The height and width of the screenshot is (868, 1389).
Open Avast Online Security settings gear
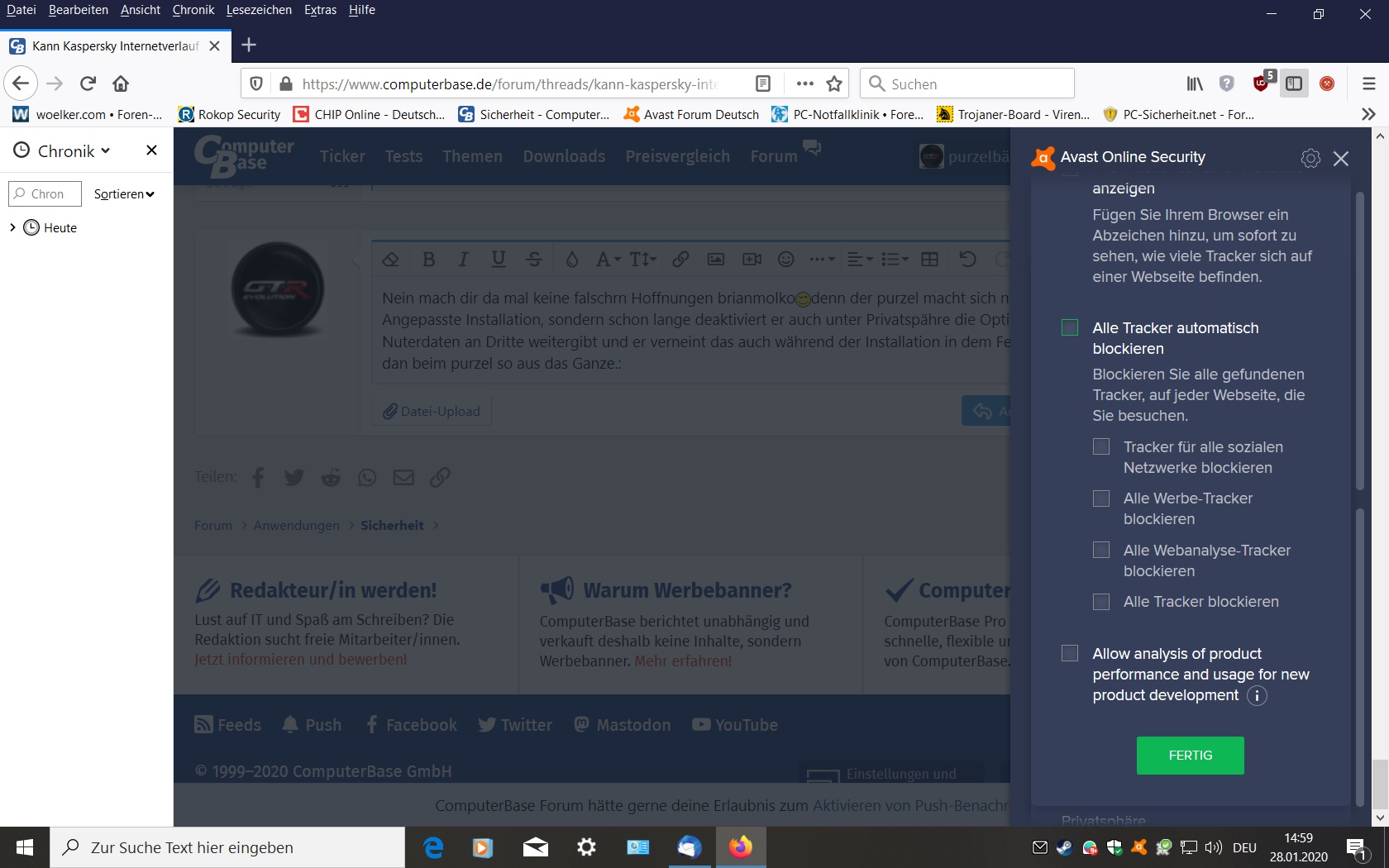point(1310,158)
